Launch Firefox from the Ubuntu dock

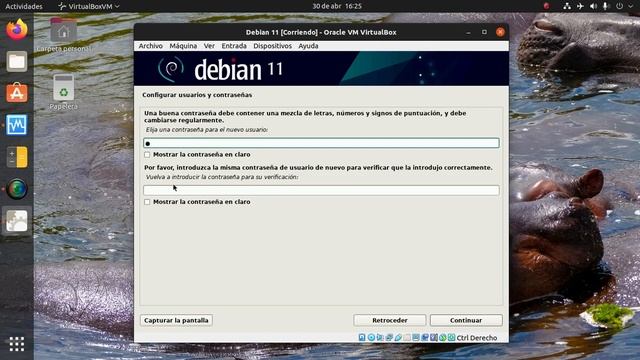click(17, 30)
